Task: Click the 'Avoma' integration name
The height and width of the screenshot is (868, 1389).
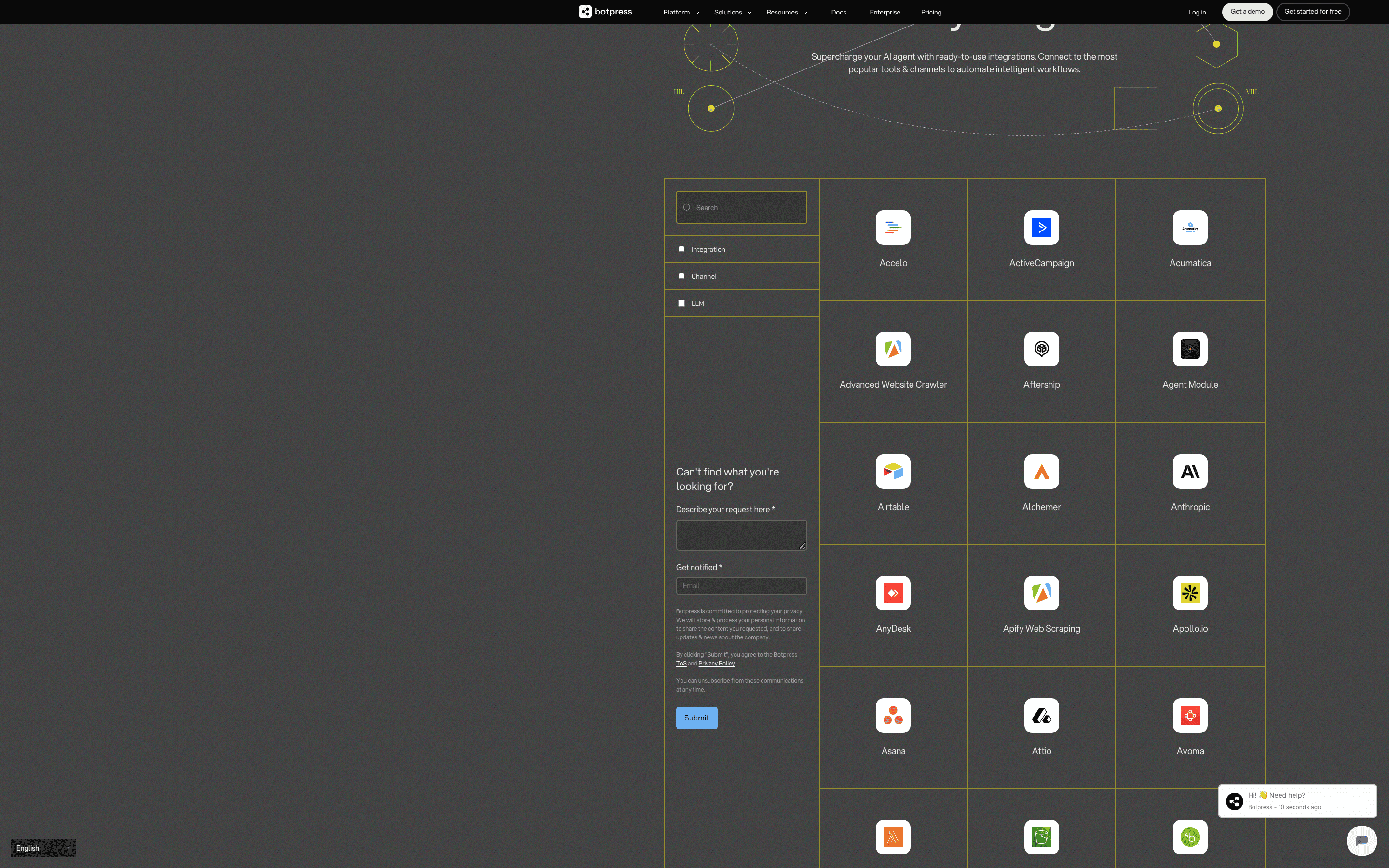Action: 1190,751
